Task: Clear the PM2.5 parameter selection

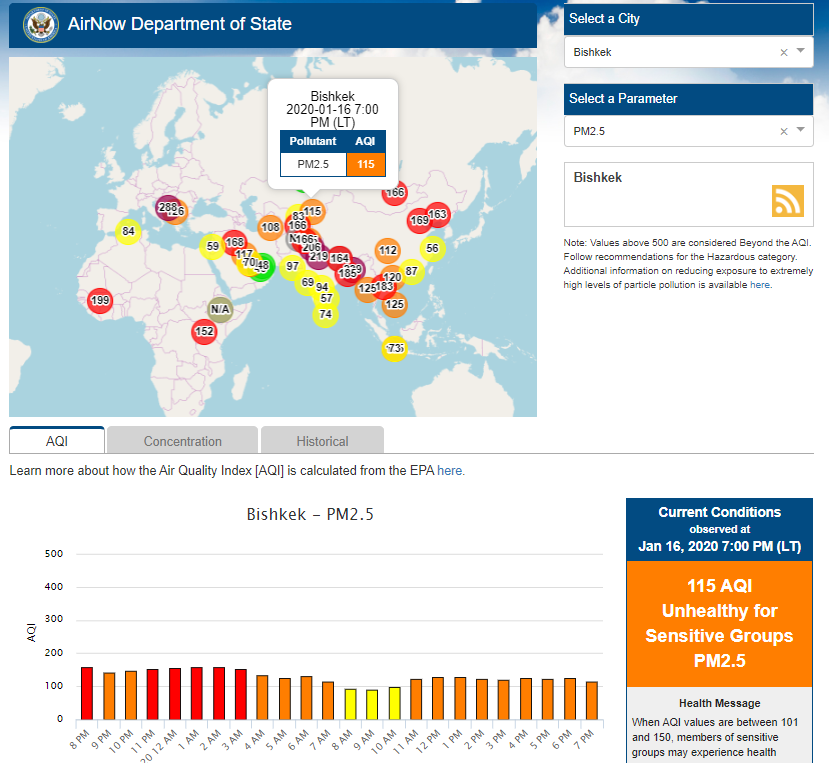Action: click(784, 131)
